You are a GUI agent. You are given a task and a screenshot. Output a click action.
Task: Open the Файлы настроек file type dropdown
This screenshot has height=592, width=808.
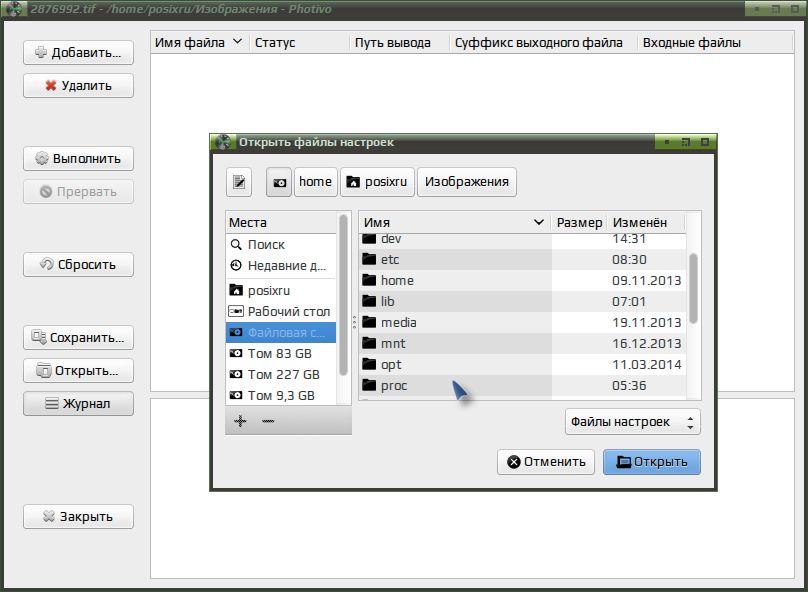633,422
